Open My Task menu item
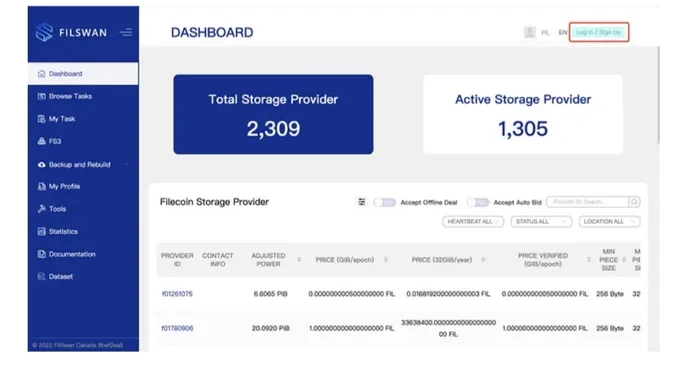 point(83,119)
